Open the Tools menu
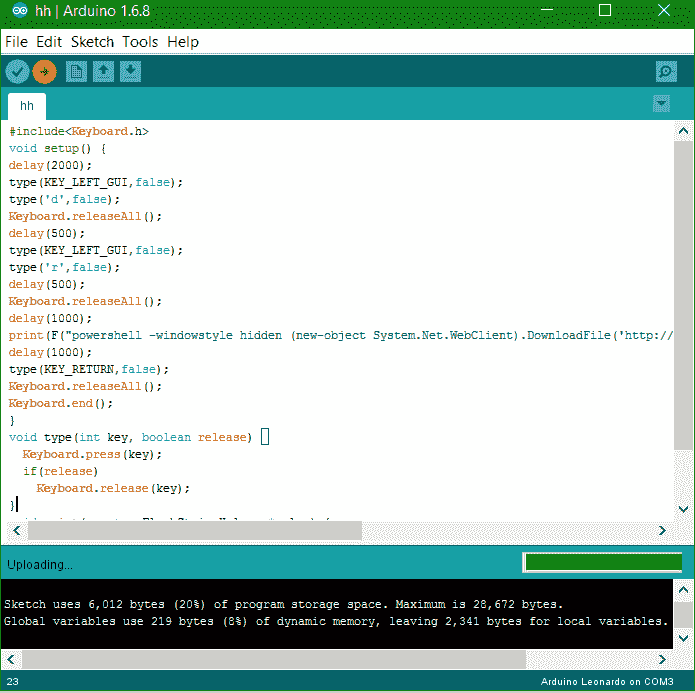Image resolution: width=695 pixels, height=693 pixels. tap(140, 42)
